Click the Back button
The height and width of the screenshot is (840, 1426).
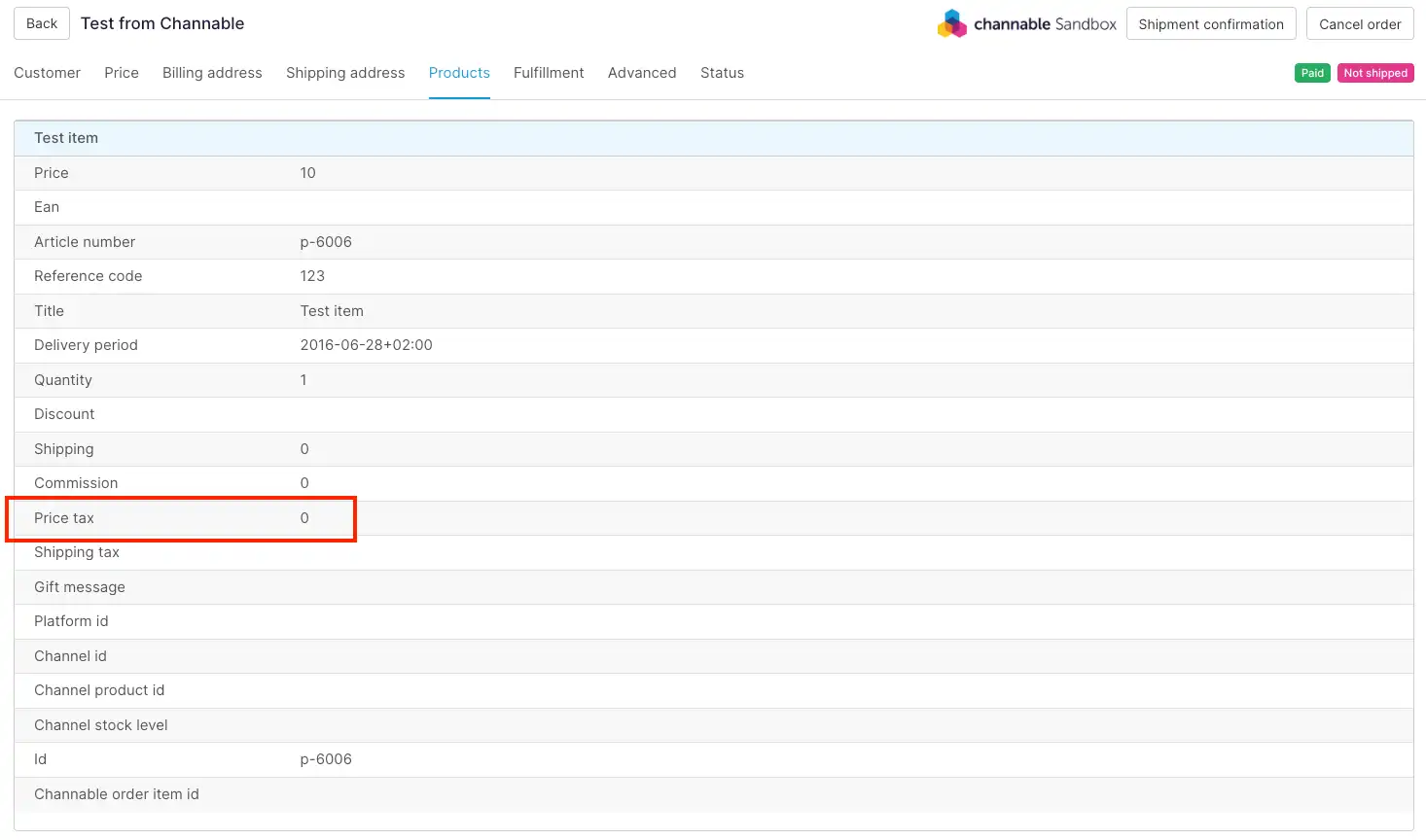[42, 23]
